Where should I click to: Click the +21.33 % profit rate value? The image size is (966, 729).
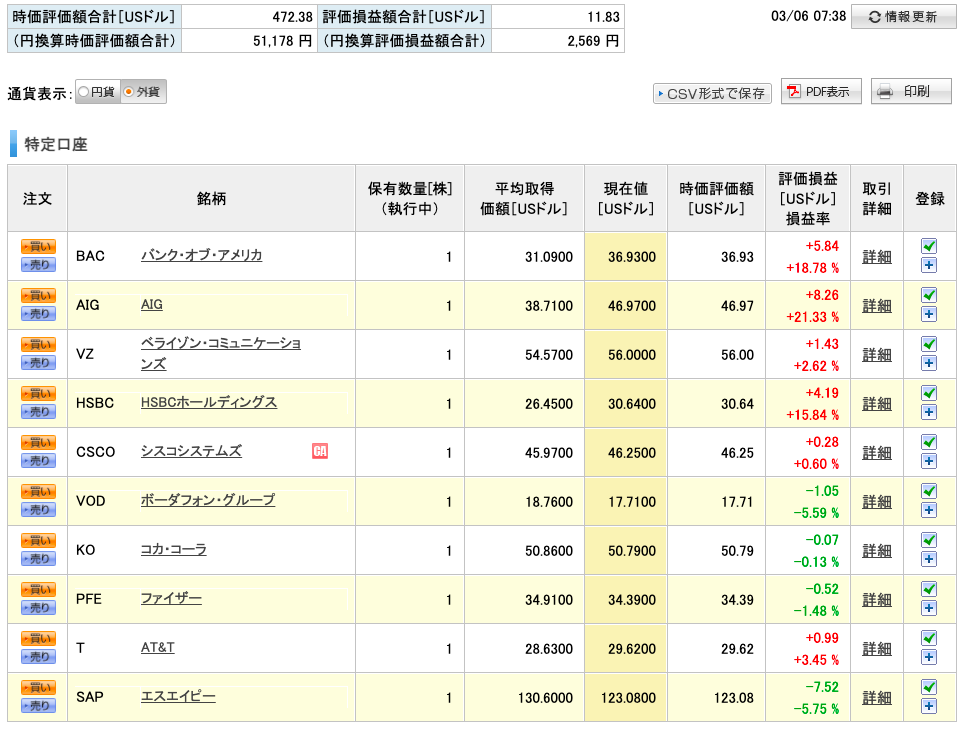coord(812,317)
